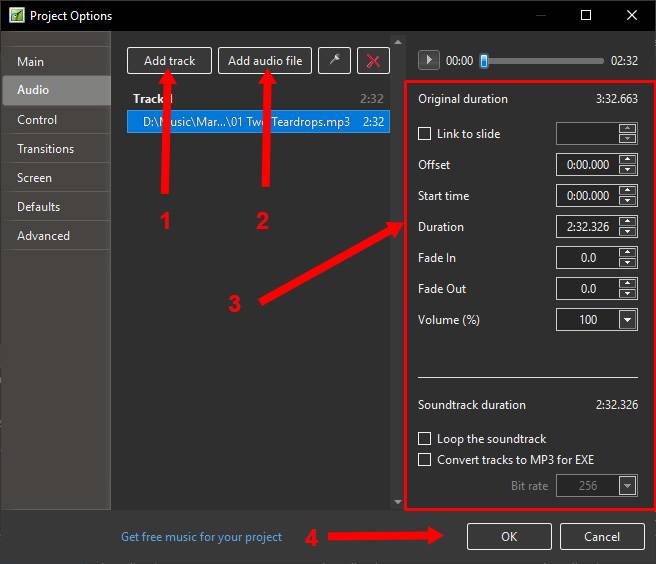This screenshot has height=564, width=656.
Task: Open the Transitions tab
Action: (57, 149)
